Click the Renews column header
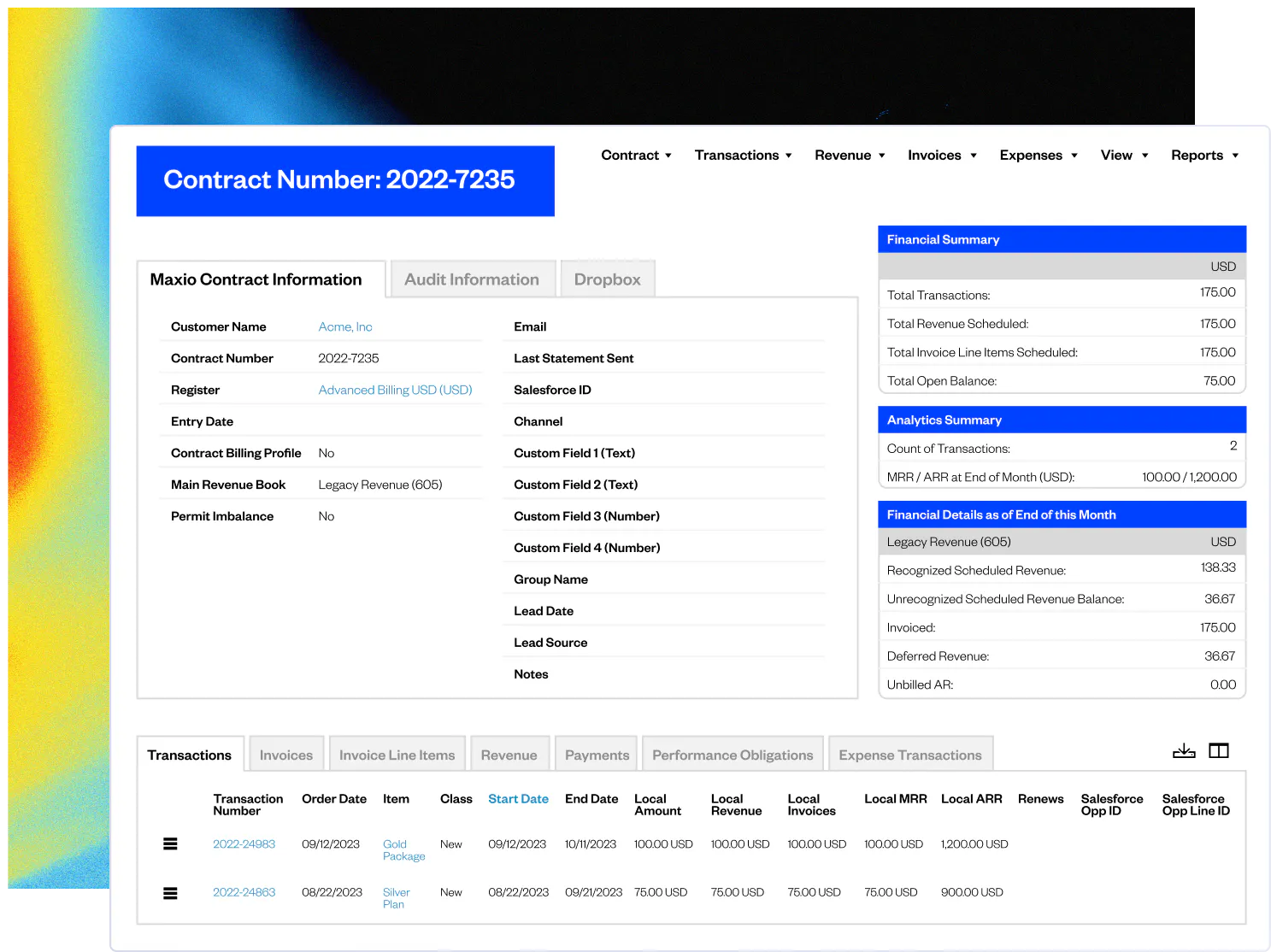1271x952 pixels. point(1040,799)
